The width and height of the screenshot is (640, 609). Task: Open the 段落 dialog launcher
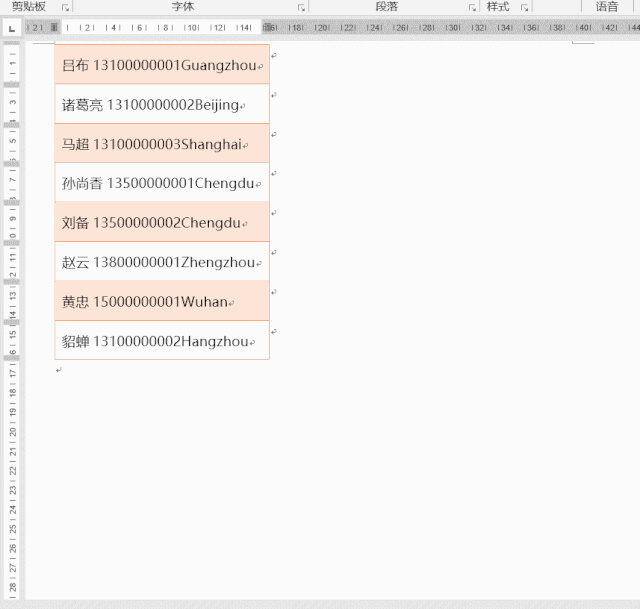click(x=472, y=7)
